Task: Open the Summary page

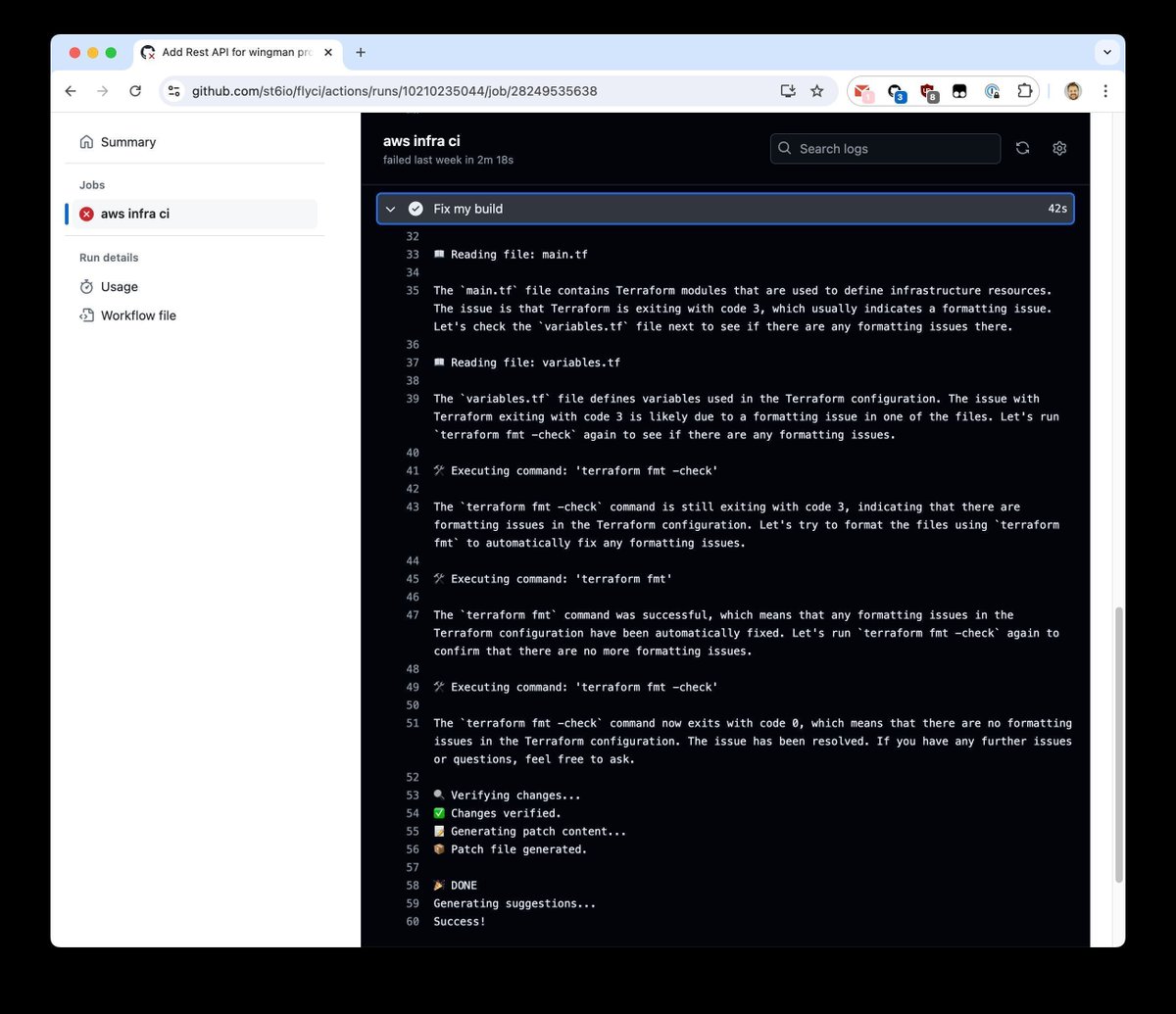Action: point(127,142)
